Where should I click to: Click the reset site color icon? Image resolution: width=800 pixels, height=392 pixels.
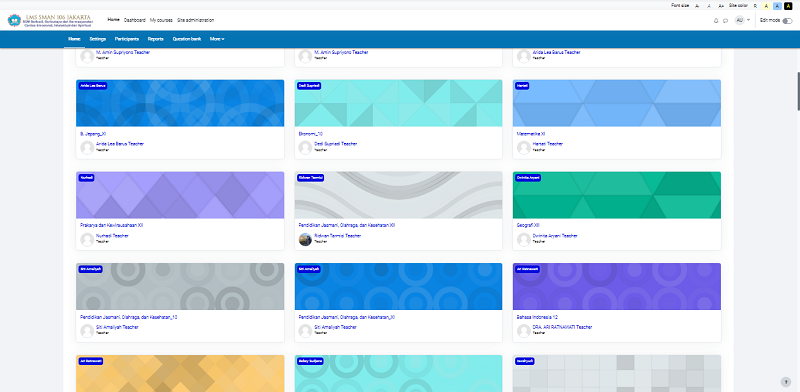click(755, 6)
